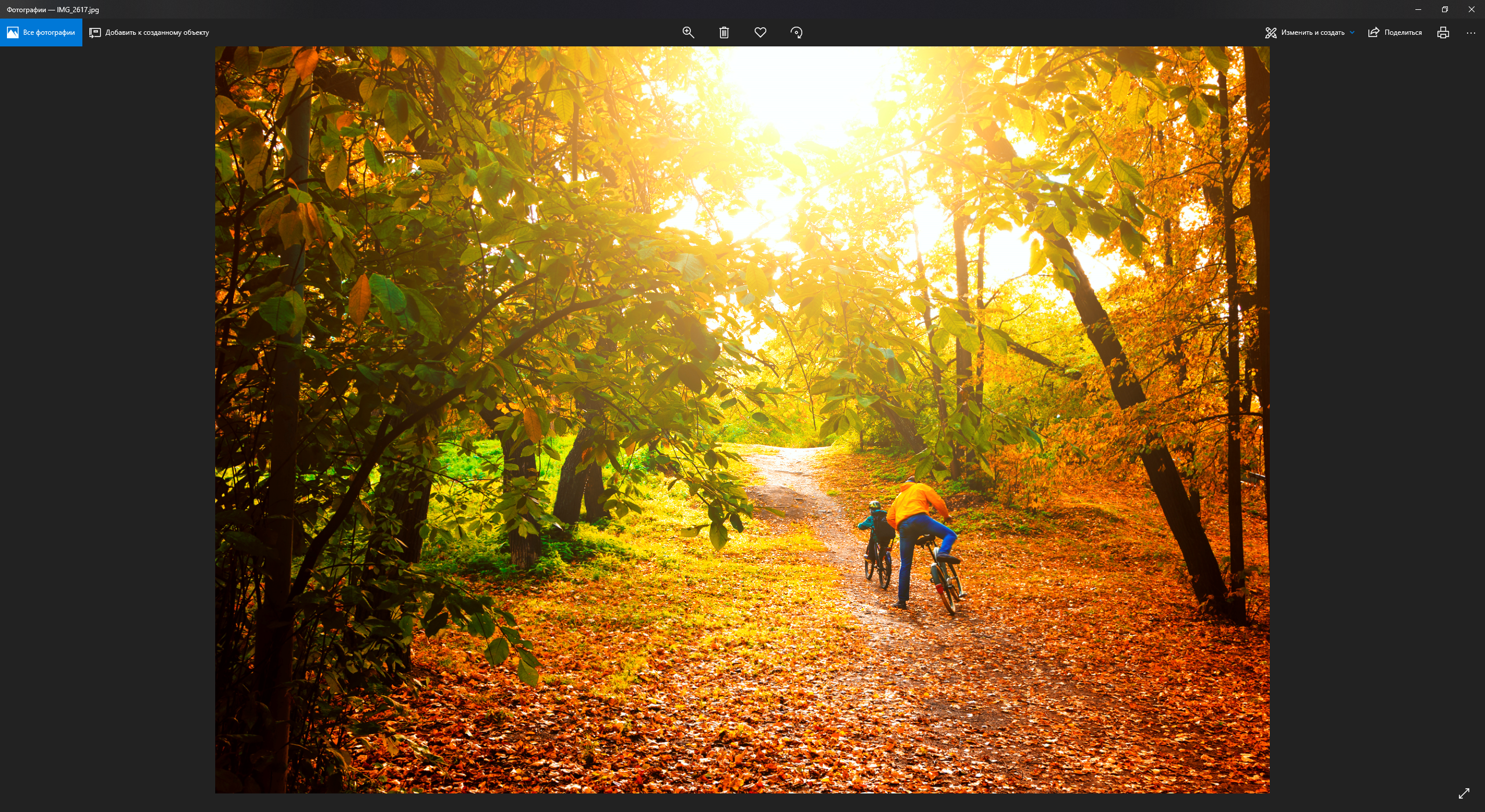Rotate the image with rotate icon
The width and height of the screenshot is (1485, 812).
click(796, 32)
